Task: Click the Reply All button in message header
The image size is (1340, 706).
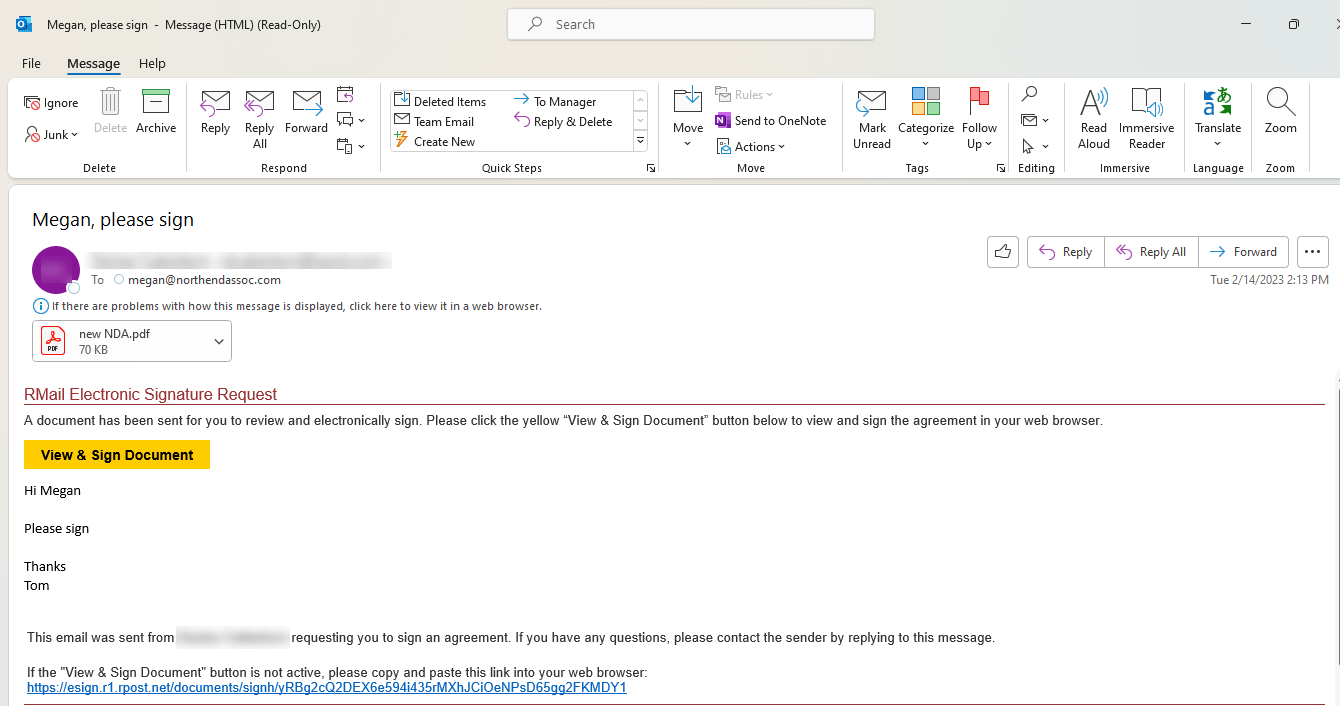Action: (1151, 252)
